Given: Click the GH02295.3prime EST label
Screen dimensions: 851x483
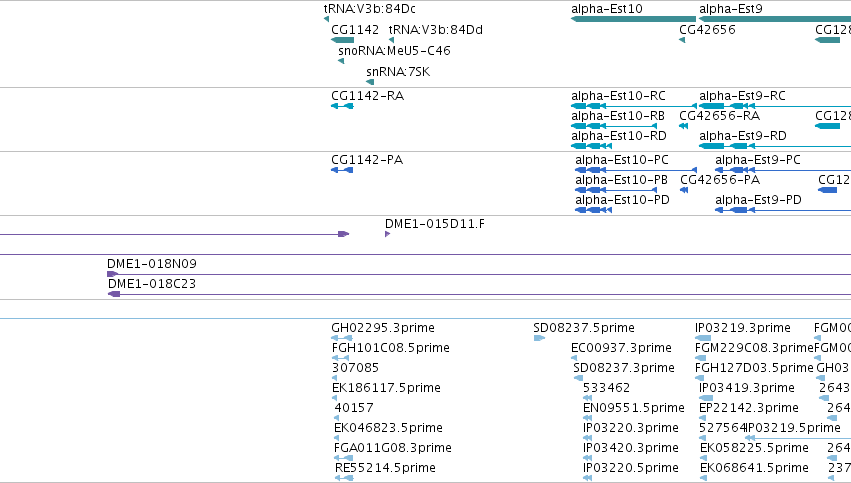Looking at the screenshot, I should (383, 328).
